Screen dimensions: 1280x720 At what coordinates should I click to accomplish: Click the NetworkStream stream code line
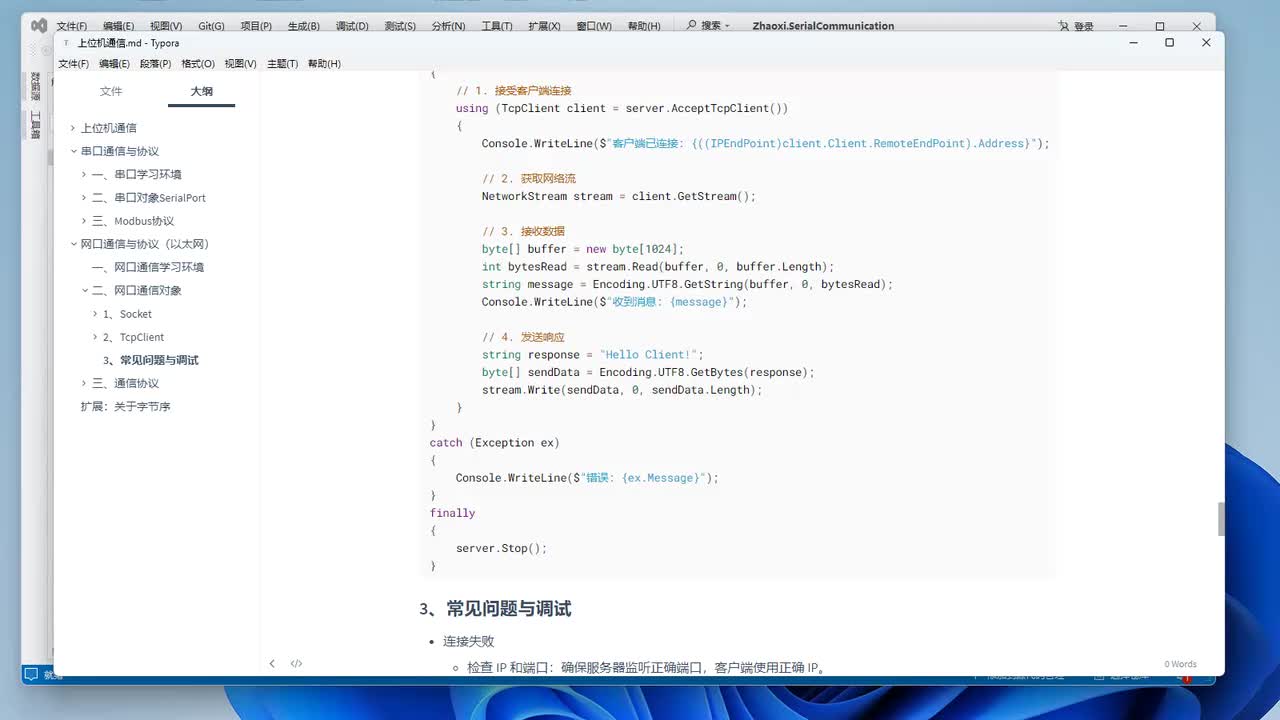619,196
